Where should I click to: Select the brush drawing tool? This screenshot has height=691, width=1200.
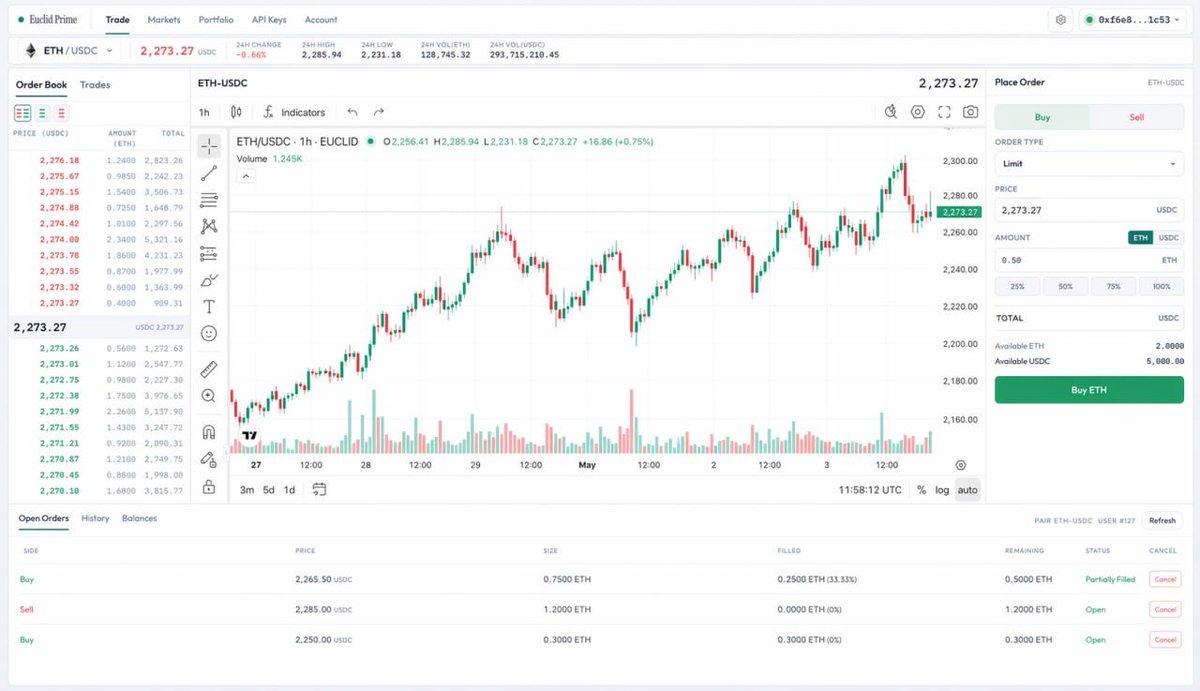209,280
